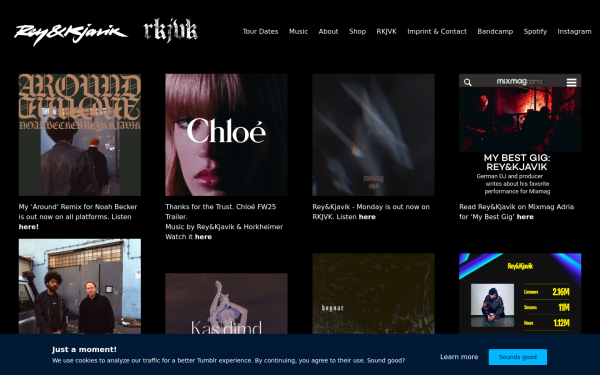Open the dark 'hognar' artwork thumbnail
The height and width of the screenshot is (375, 600).
click(x=373, y=293)
